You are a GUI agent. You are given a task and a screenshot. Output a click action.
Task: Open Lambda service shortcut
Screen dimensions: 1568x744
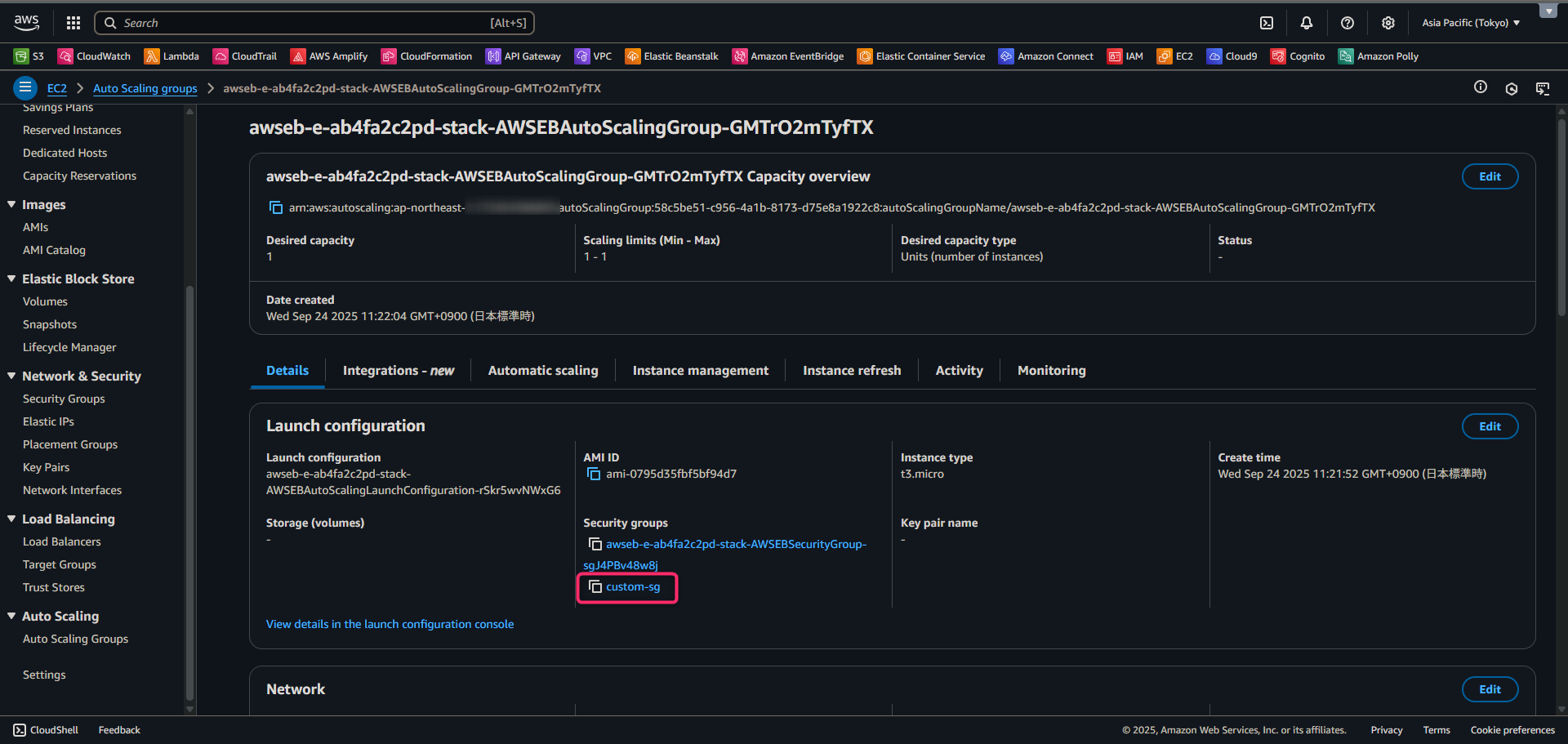(171, 56)
